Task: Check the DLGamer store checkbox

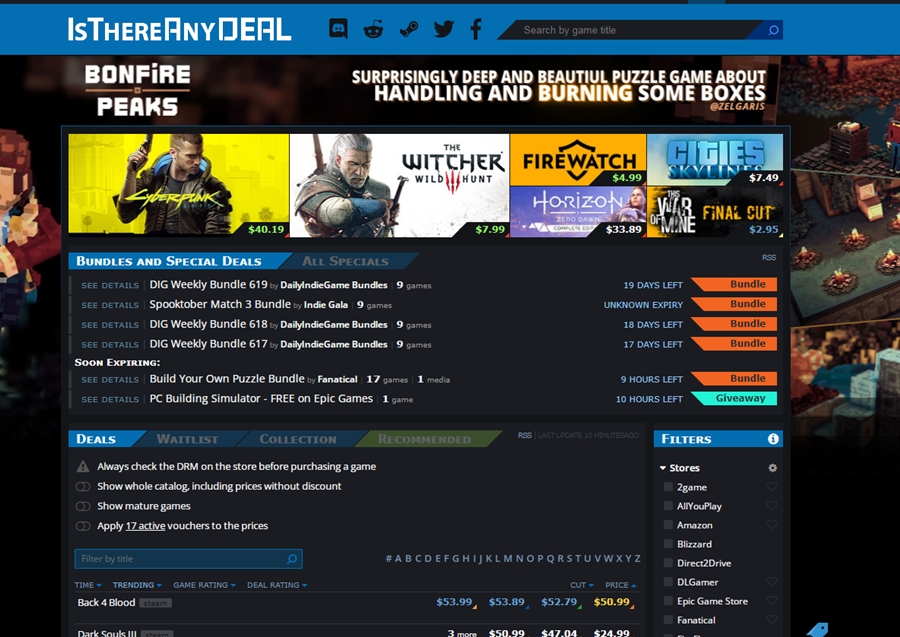Action: (668, 581)
